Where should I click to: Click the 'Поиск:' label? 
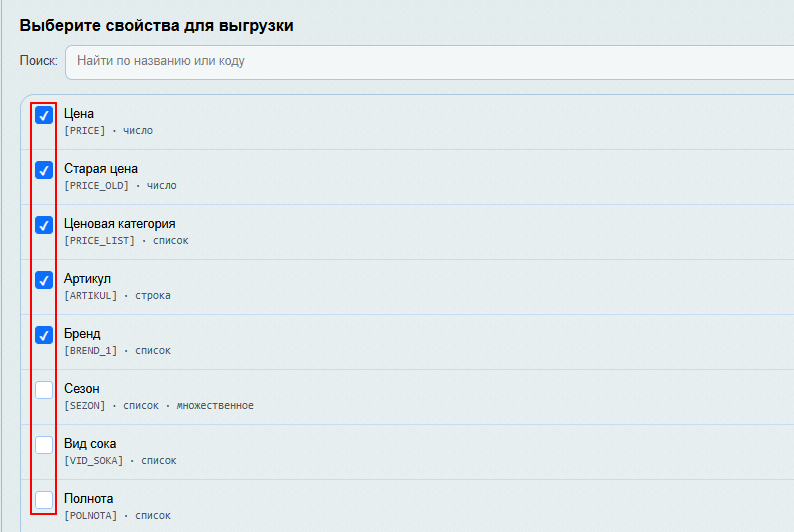point(39,61)
